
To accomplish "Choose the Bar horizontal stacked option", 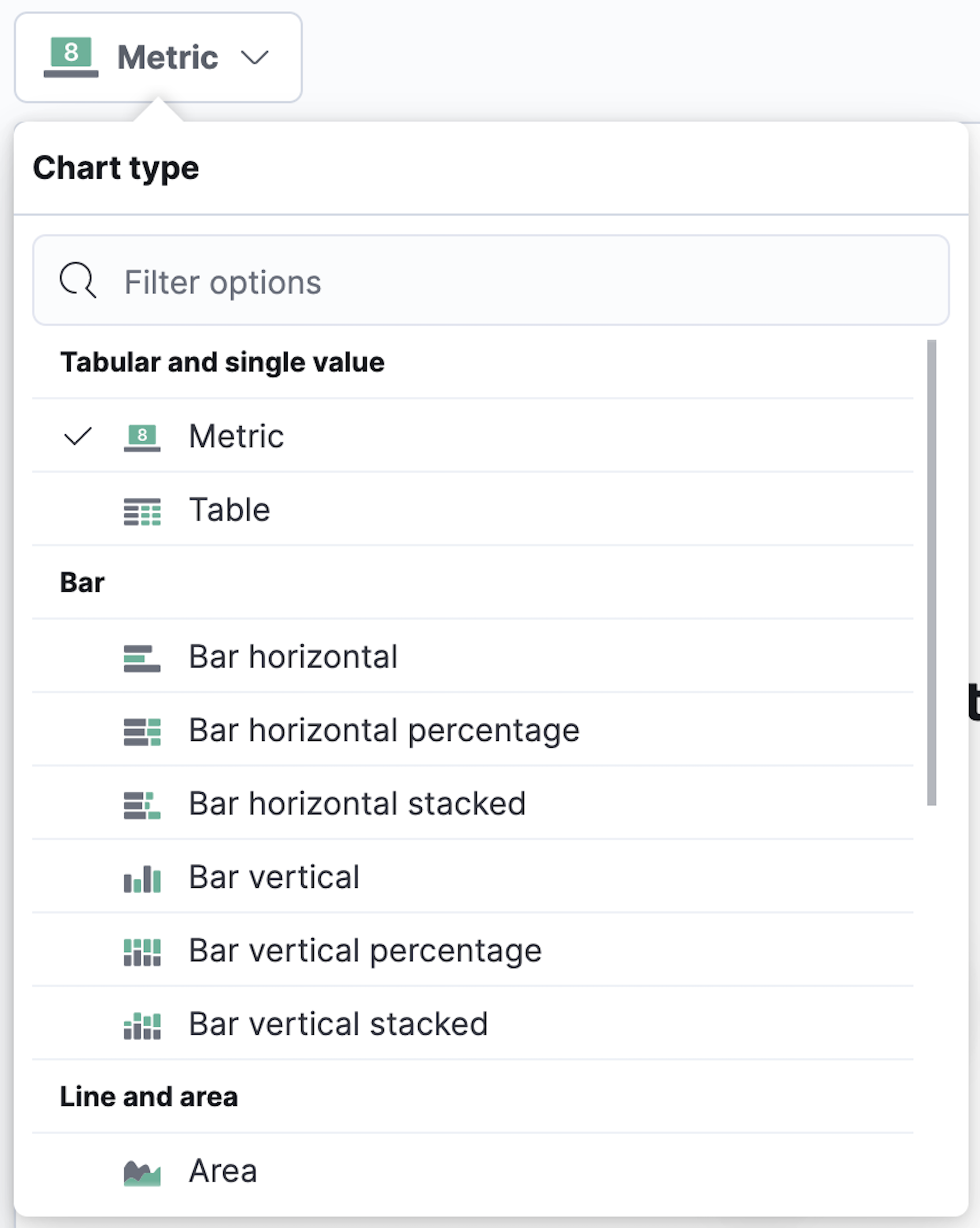I will coord(357,804).
